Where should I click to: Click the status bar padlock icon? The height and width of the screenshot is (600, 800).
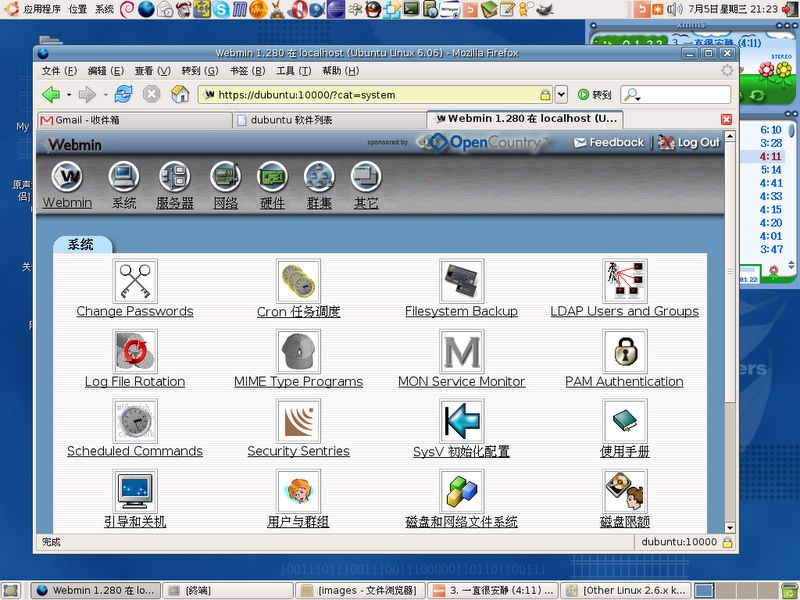pos(728,542)
